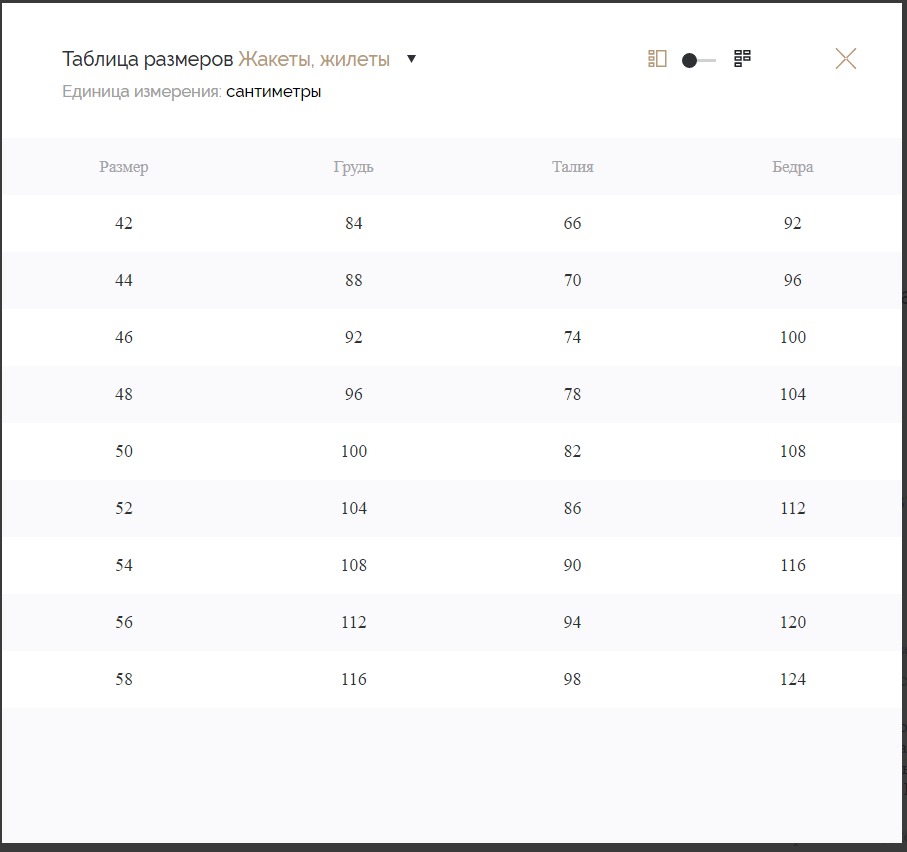Screen dimensions: 907x852
Task: Toggle the table view mode switch
Action: [698, 60]
